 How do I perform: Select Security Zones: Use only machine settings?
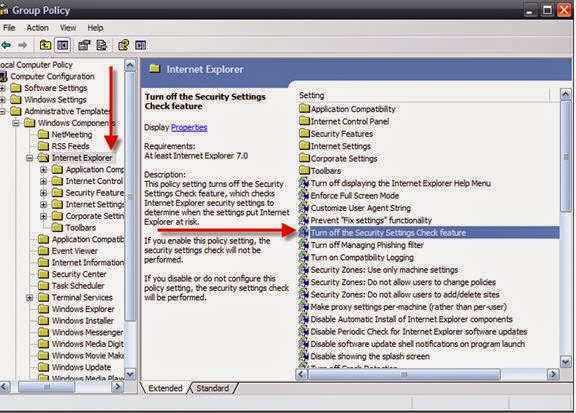point(384,270)
